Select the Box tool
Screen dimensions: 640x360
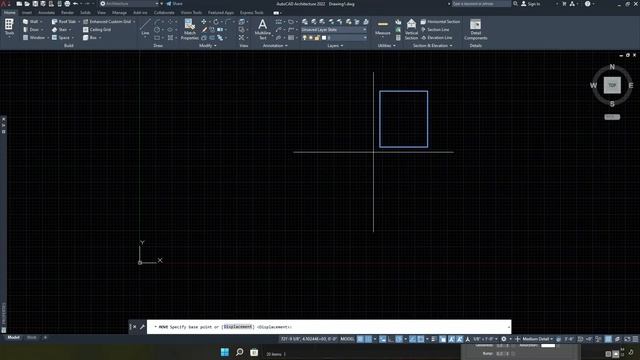point(91,38)
